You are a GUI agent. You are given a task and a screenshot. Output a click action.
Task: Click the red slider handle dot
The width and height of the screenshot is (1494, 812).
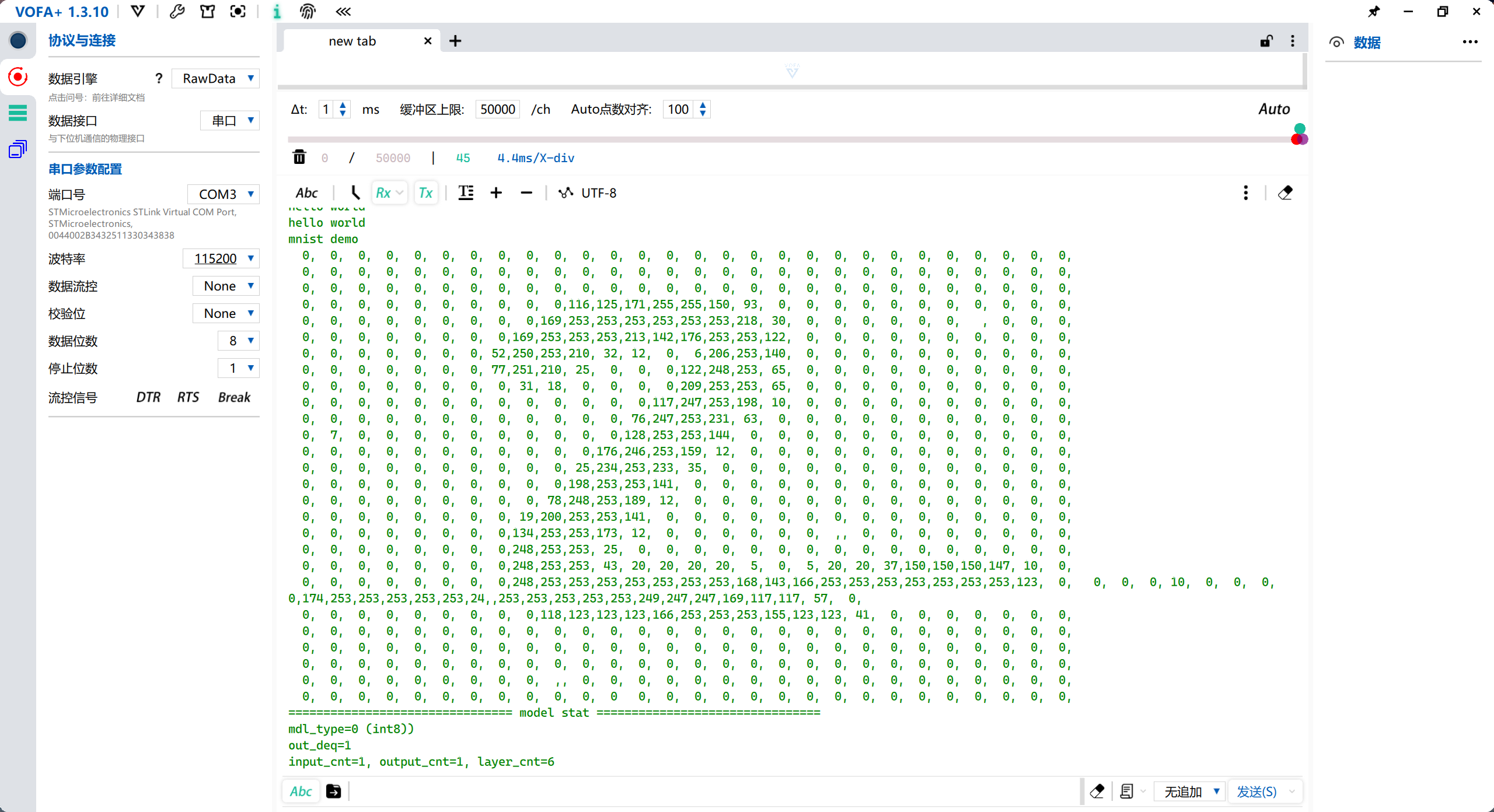pyautogui.click(x=1296, y=139)
